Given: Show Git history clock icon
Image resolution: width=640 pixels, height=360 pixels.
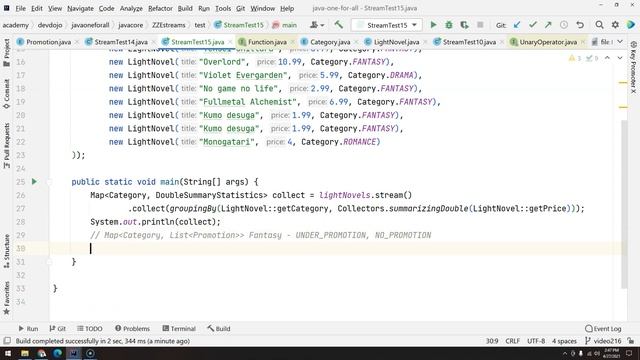Looking at the screenshot, I should [564, 25].
